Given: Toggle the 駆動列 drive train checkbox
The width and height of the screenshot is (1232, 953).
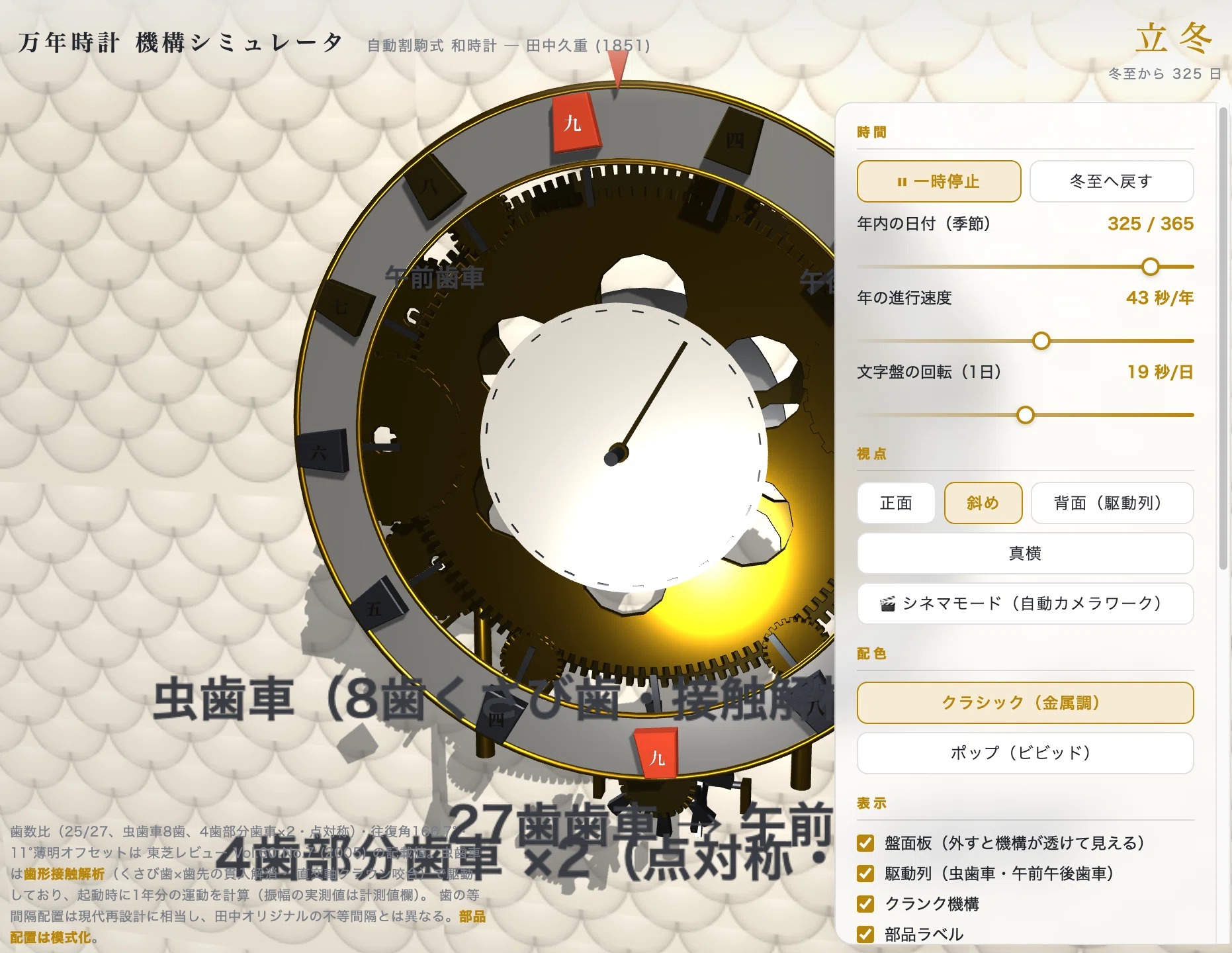Looking at the screenshot, I should click(x=865, y=874).
